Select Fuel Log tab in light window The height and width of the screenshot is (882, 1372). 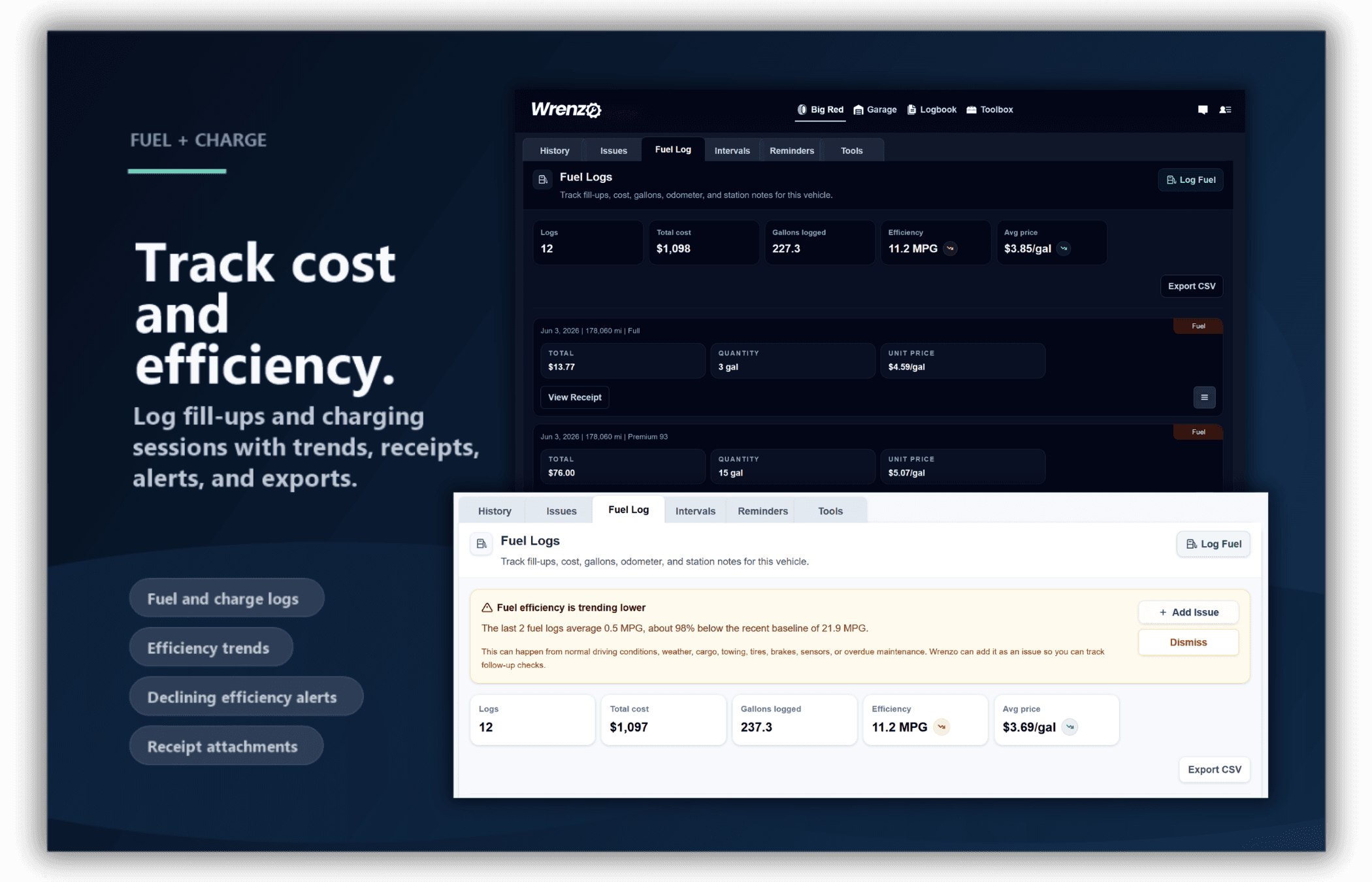tap(629, 510)
